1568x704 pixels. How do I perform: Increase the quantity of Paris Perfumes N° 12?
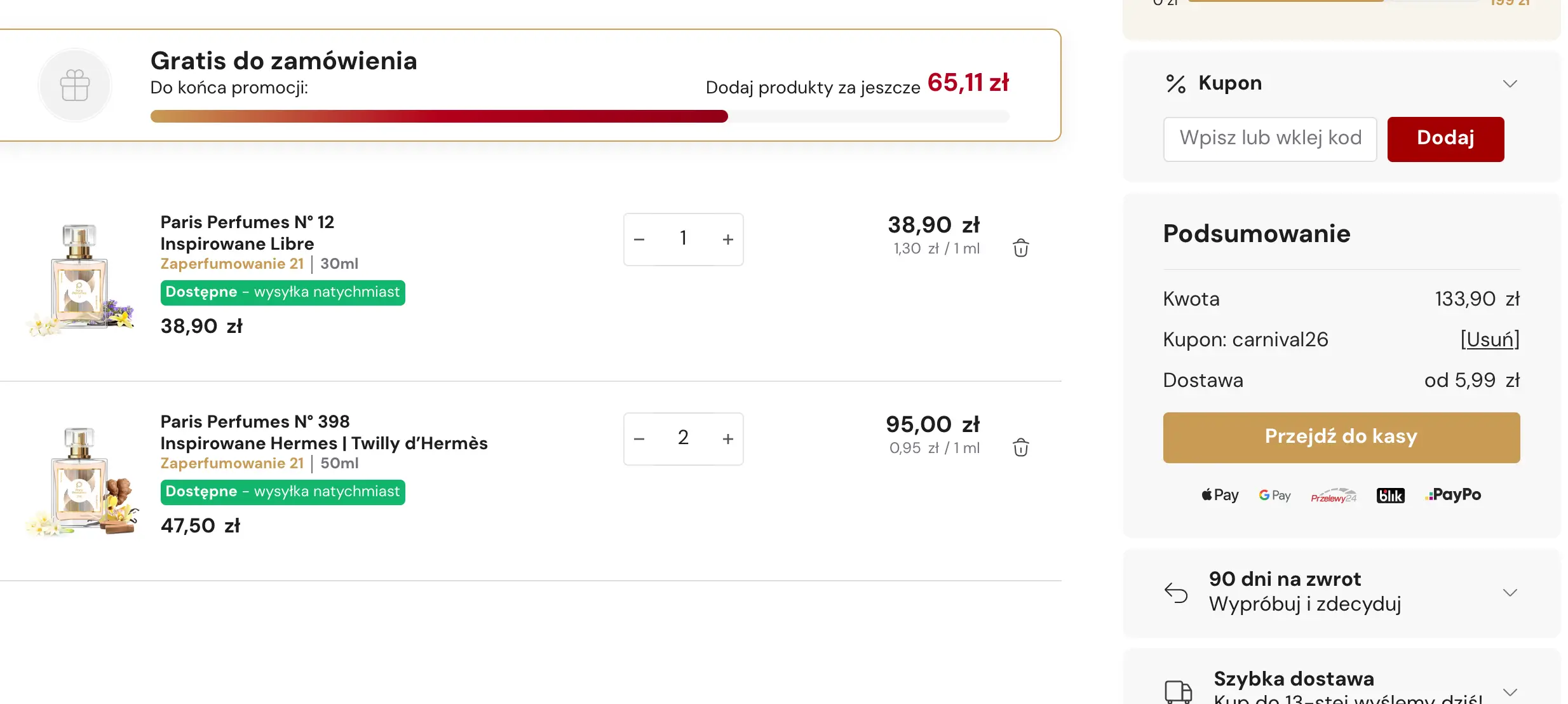click(x=727, y=240)
